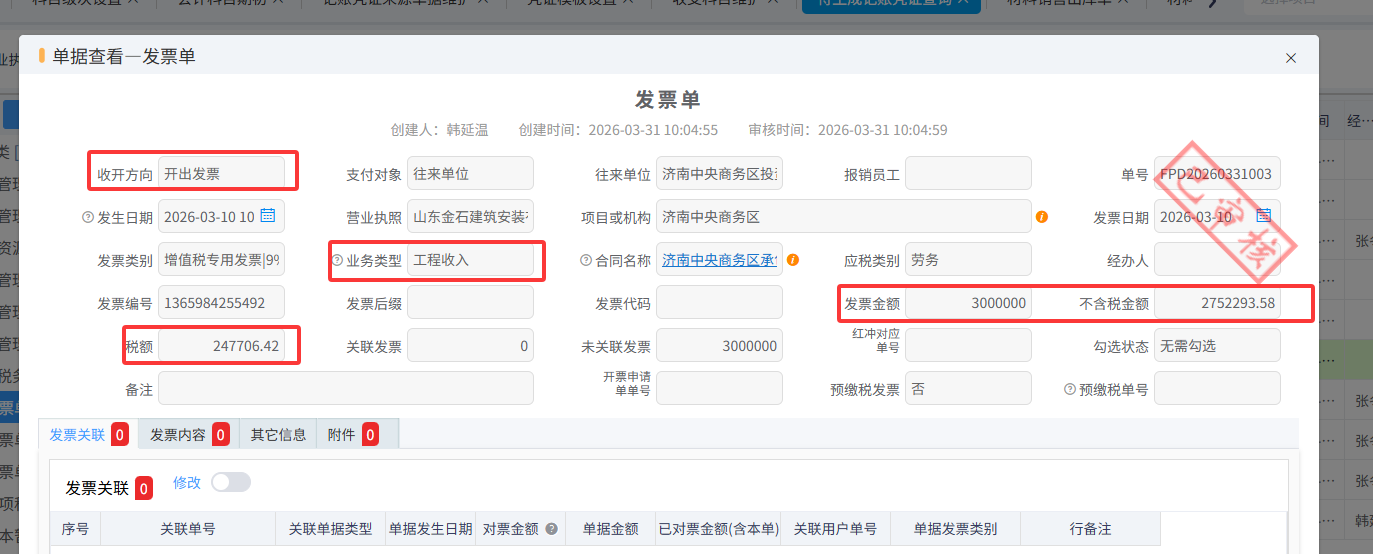Click the 预缴税发票 field showing 否
Image resolution: width=1373 pixels, height=554 pixels.
[x=968, y=389]
